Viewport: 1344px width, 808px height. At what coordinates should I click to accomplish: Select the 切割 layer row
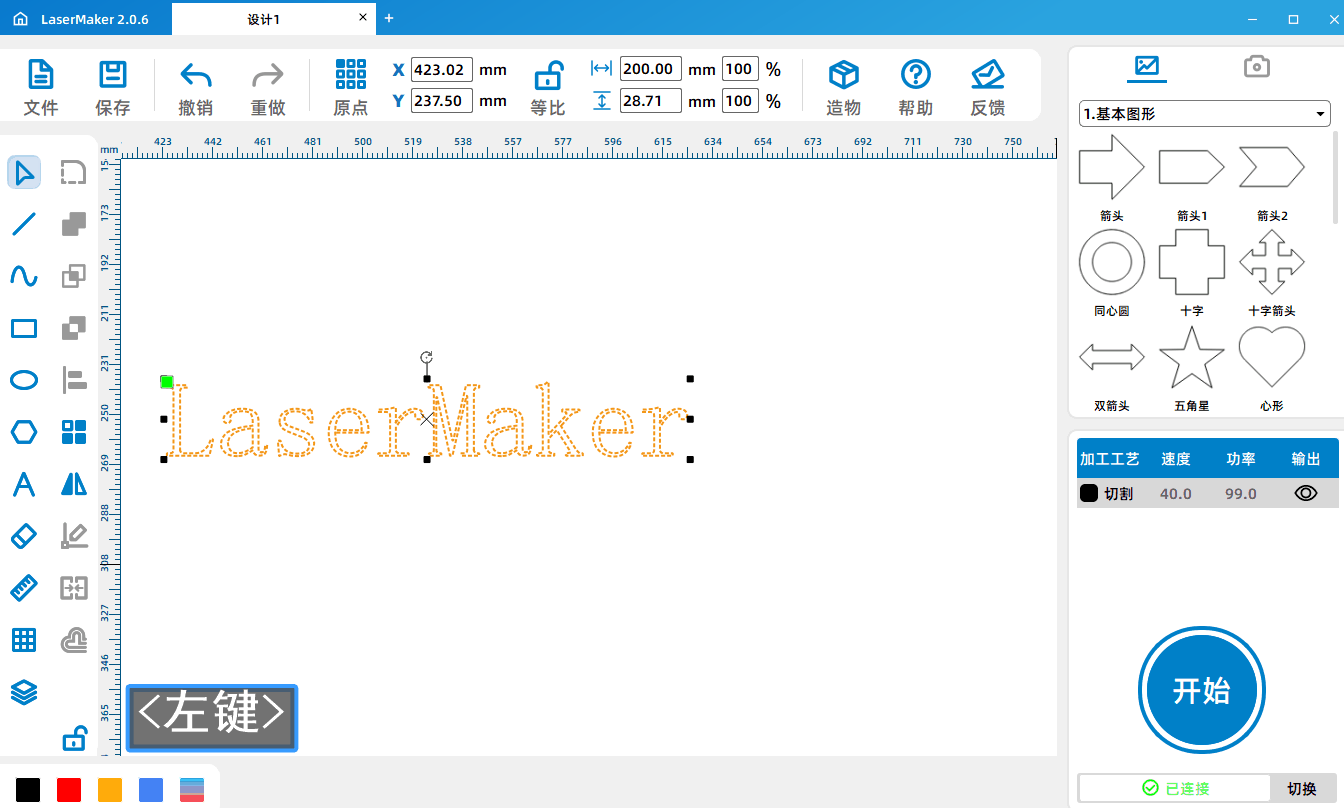1208,493
